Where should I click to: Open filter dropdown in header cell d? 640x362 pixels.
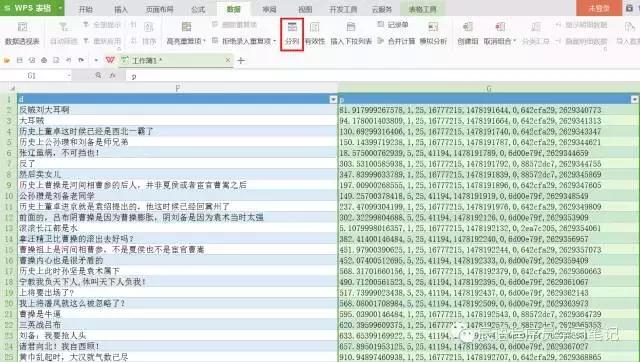[x=333, y=99]
